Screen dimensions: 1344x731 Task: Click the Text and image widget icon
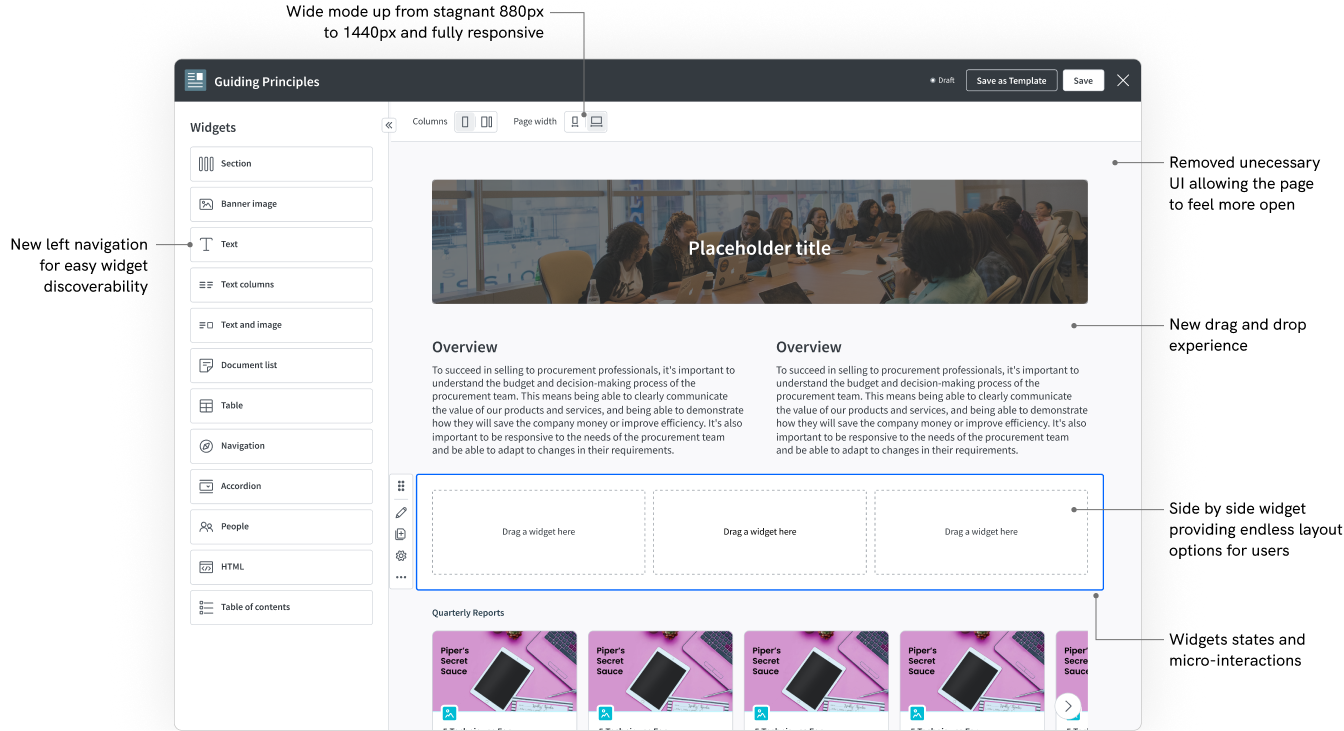(x=206, y=325)
